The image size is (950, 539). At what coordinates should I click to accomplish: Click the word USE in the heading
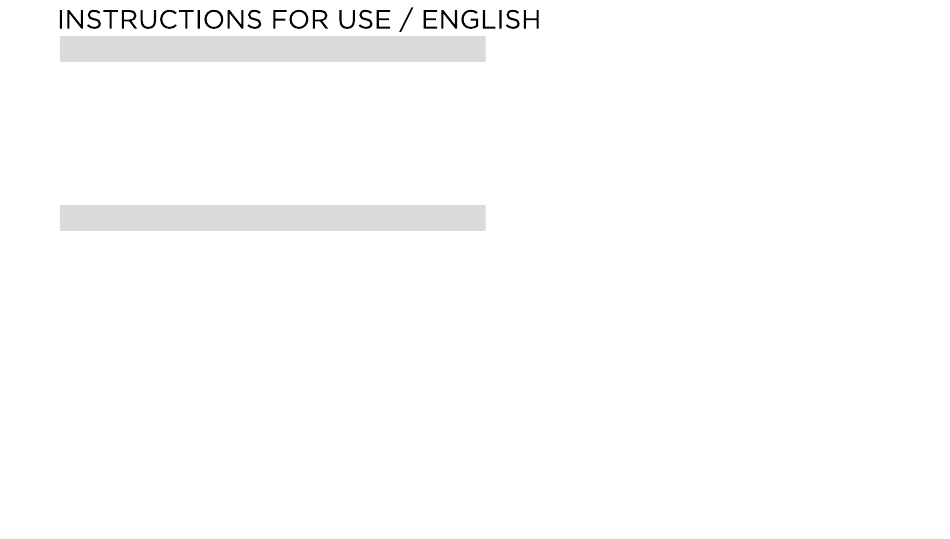point(364,20)
